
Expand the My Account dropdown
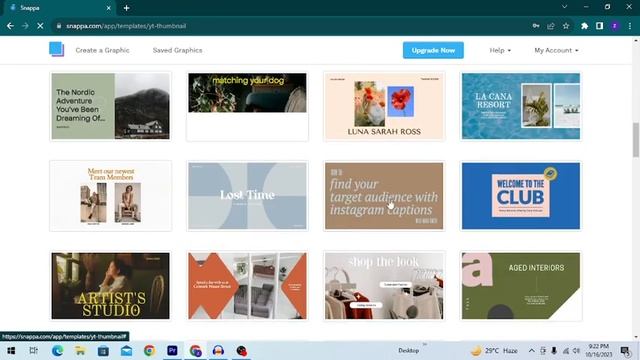coord(556,50)
